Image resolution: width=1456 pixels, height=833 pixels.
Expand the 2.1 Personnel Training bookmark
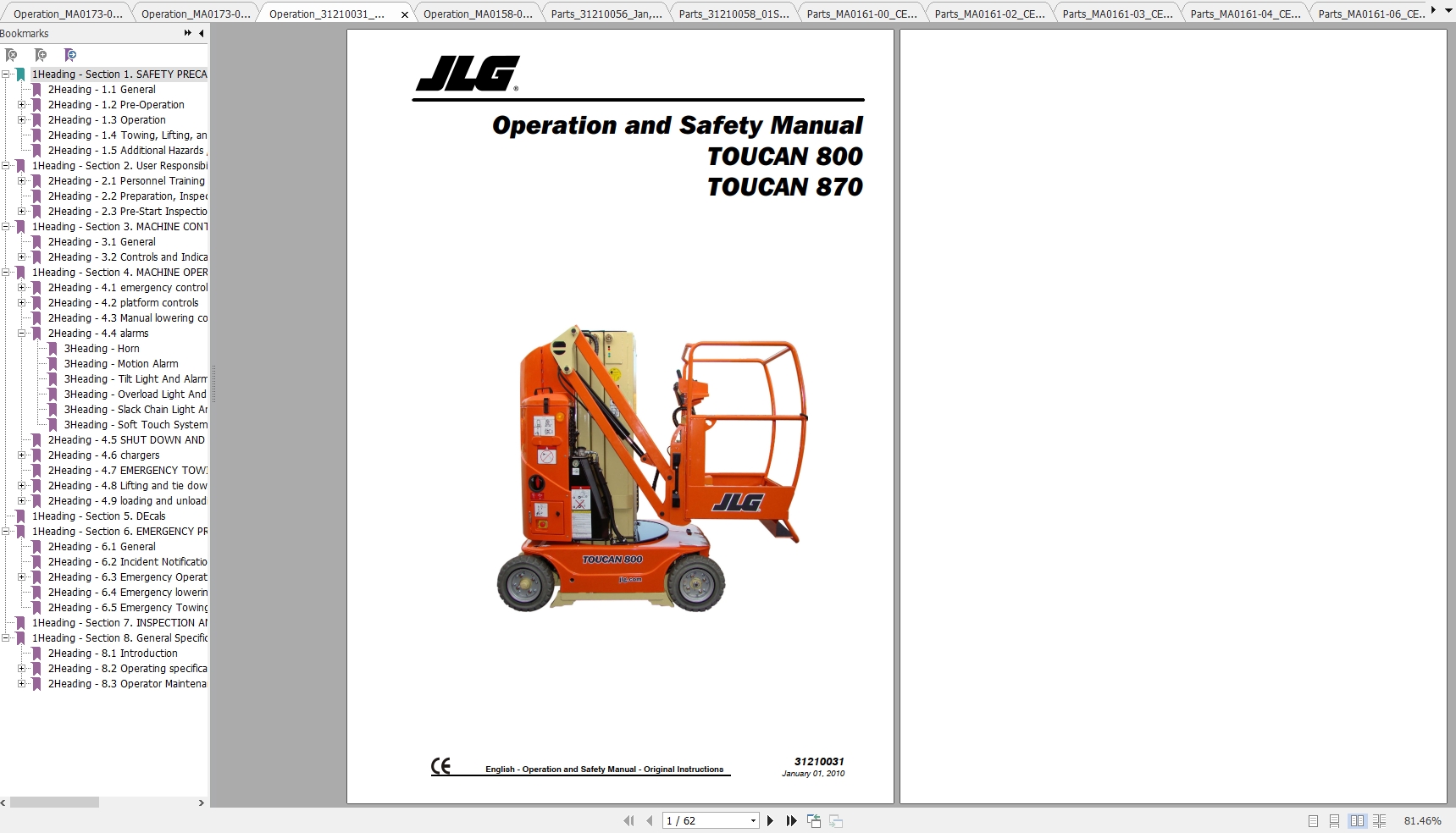[22, 181]
